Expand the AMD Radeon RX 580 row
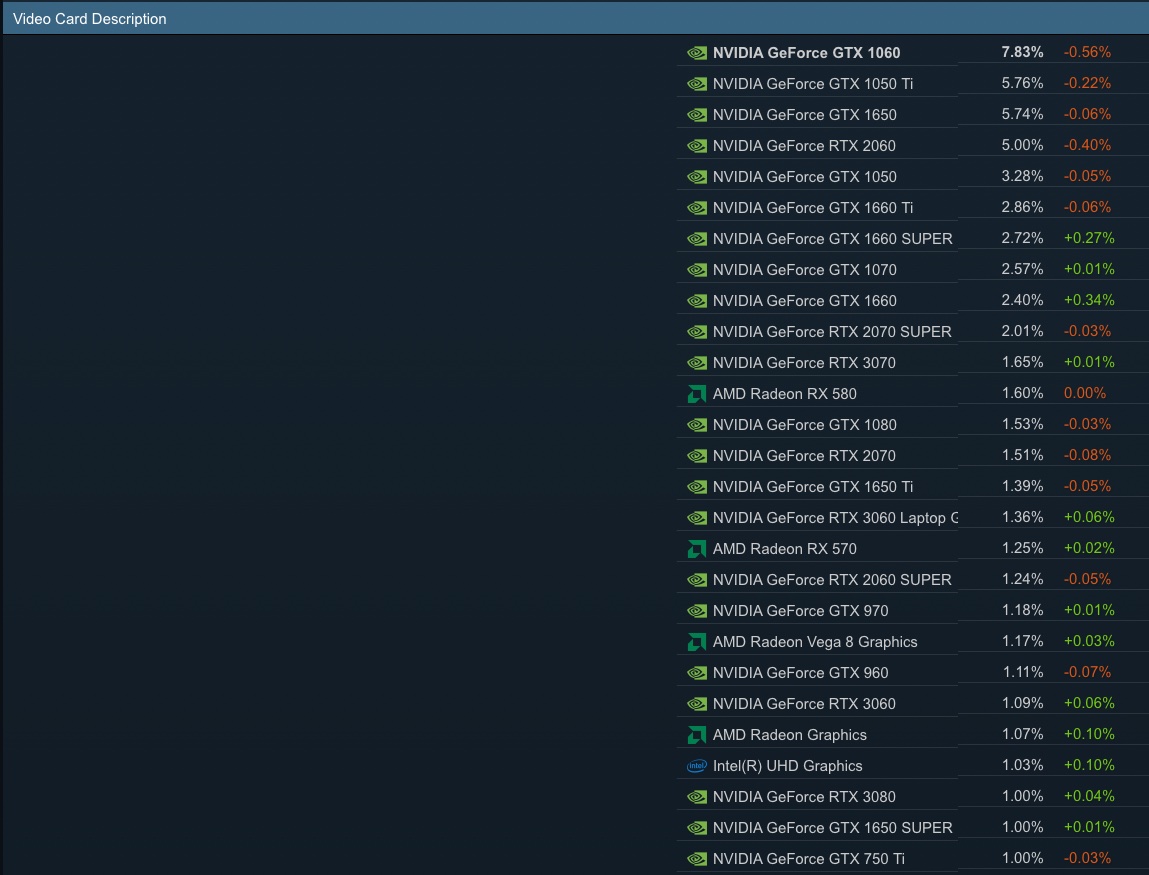Image resolution: width=1149 pixels, height=875 pixels. coord(784,394)
